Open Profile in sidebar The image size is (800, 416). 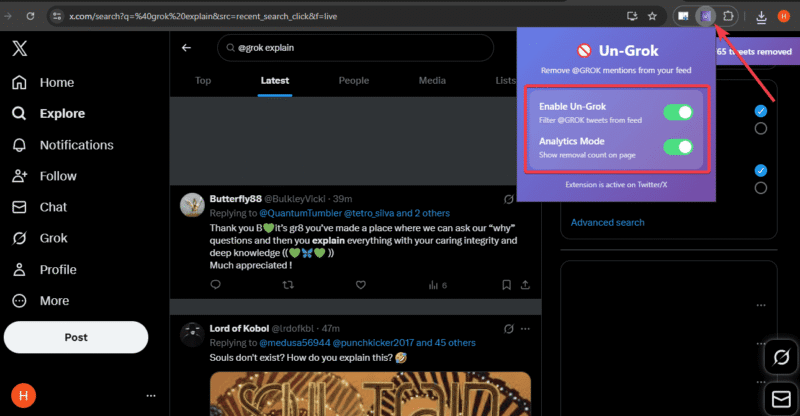tap(44, 270)
